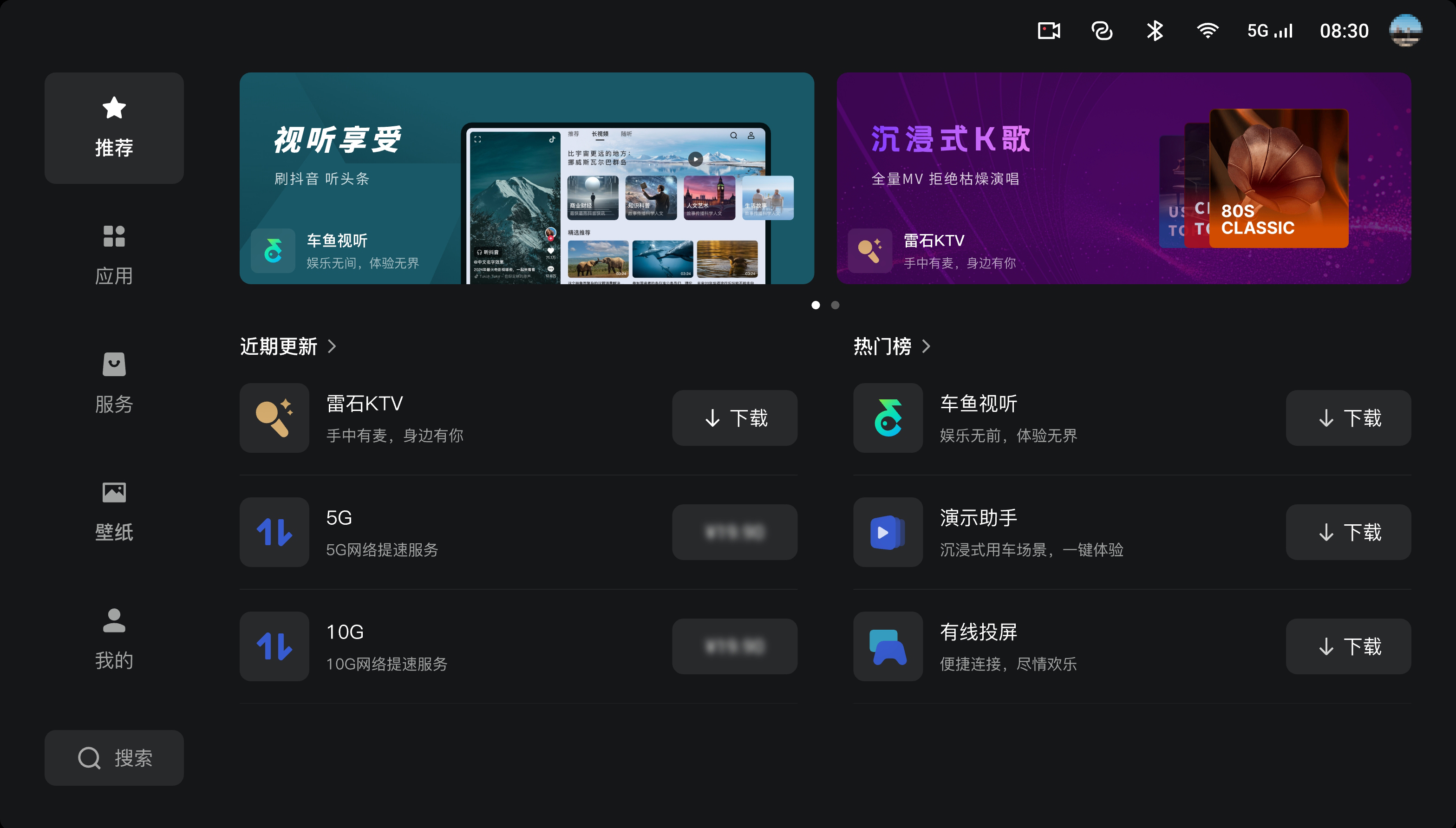1456x828 pixels.
Task: Download 车鱼视听 from 热门榜
Action: 1348,418
